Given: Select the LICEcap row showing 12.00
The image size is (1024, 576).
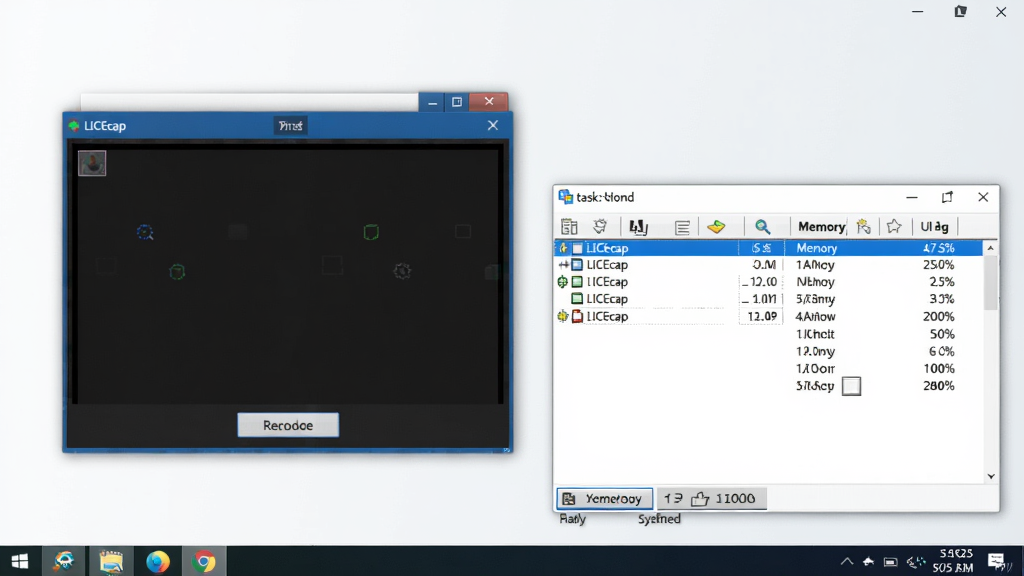Looking at the screenshot, I should [x=768, y=281].
